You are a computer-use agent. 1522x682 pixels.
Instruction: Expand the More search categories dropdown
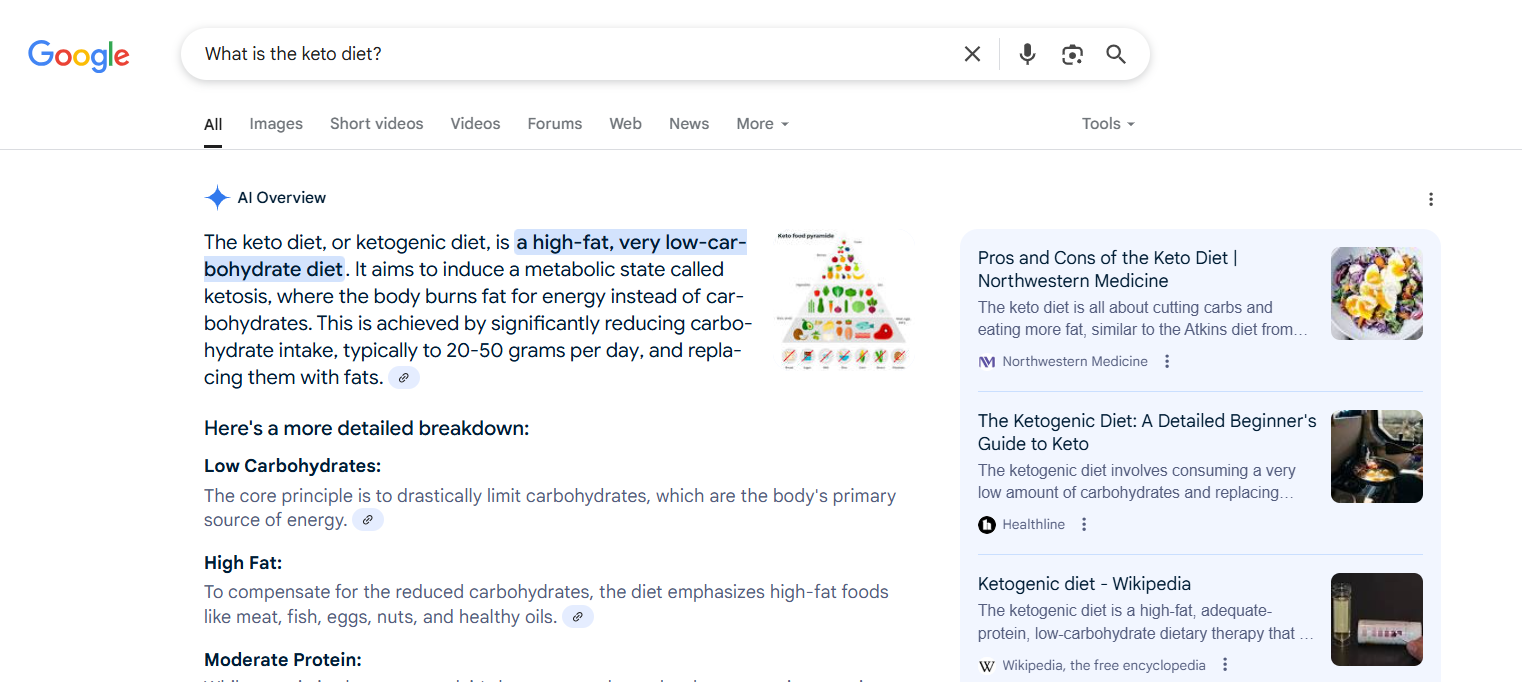click(x=761, y=123)
